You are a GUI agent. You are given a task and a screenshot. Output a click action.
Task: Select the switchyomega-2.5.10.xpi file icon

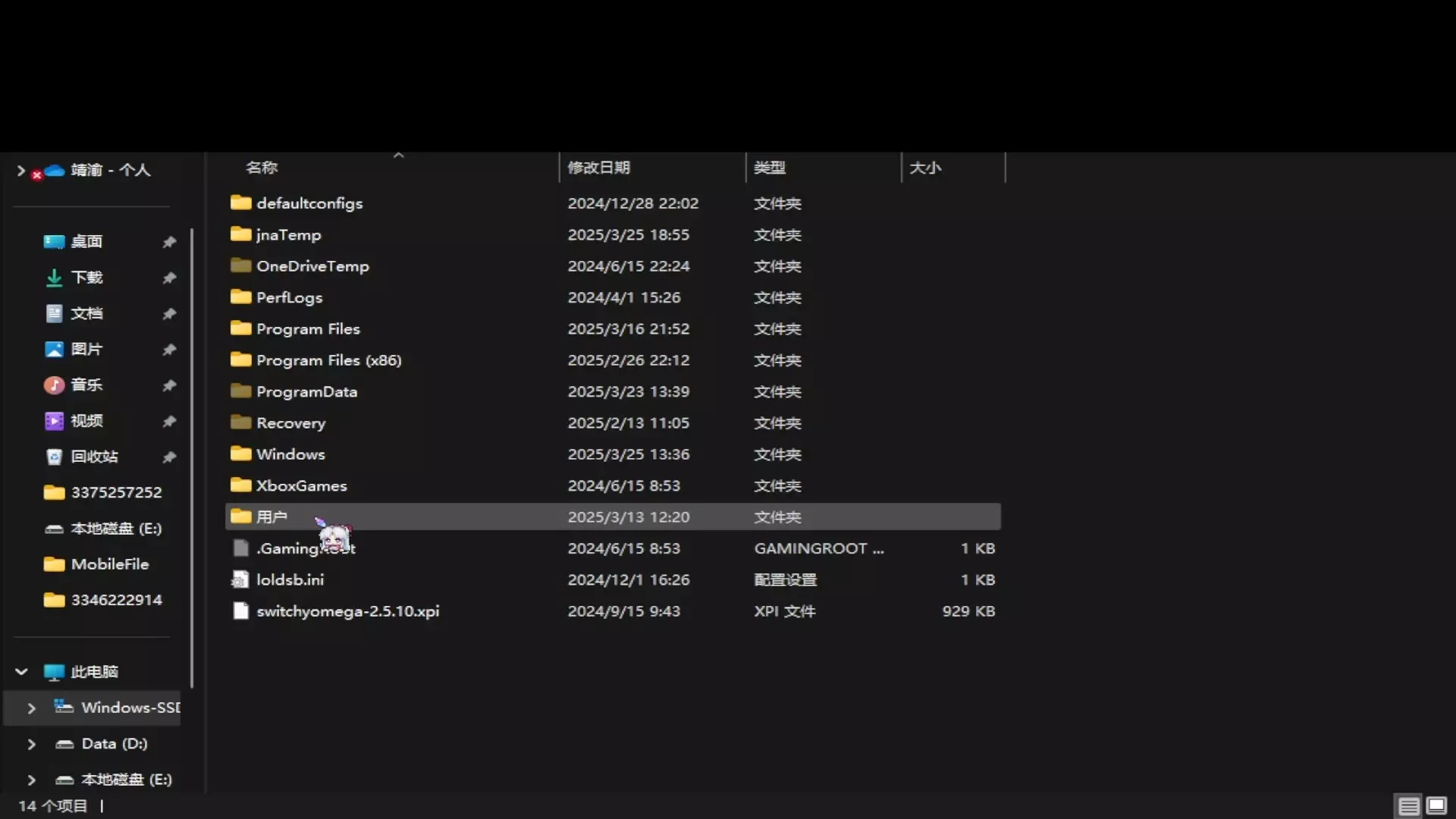(x=240, y=611)
